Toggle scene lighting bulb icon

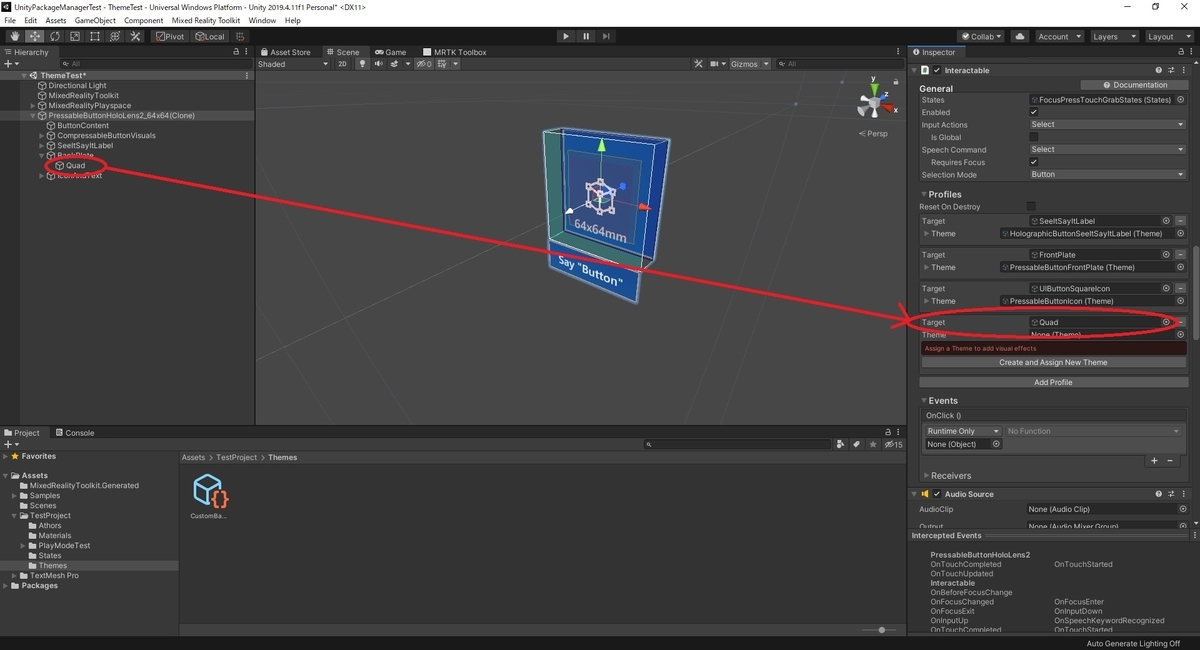coord(363,64)
